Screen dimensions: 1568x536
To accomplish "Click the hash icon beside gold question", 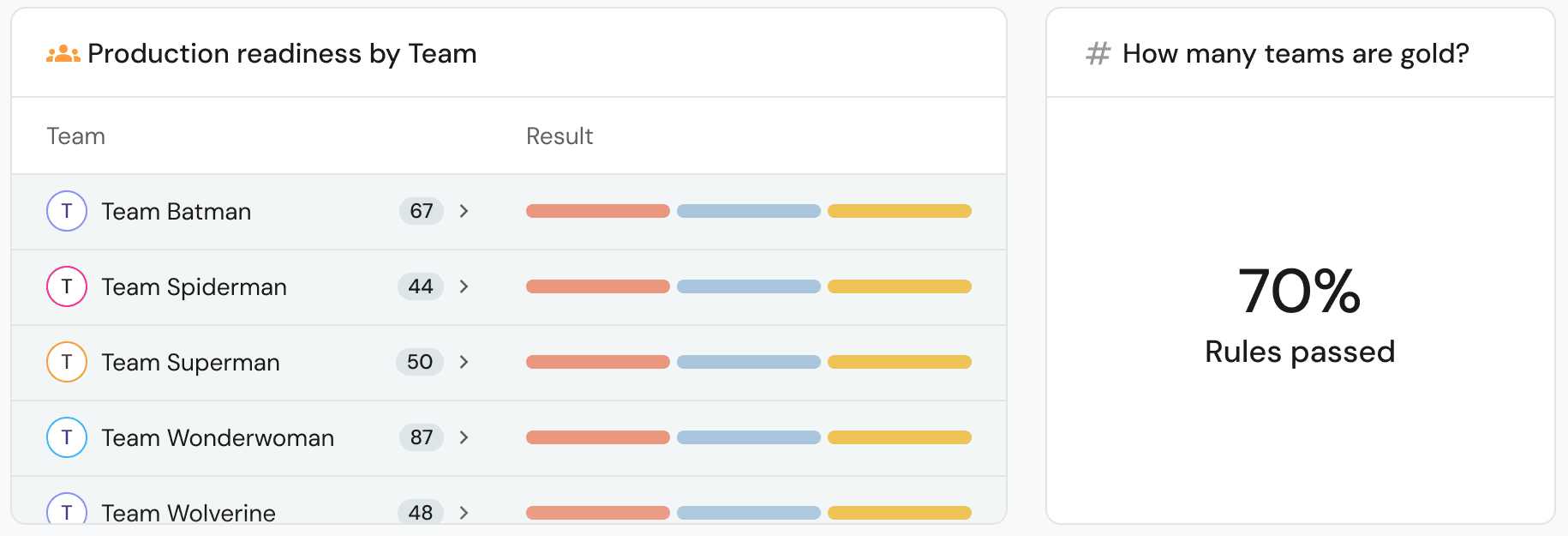I will tap(1098, 54).
